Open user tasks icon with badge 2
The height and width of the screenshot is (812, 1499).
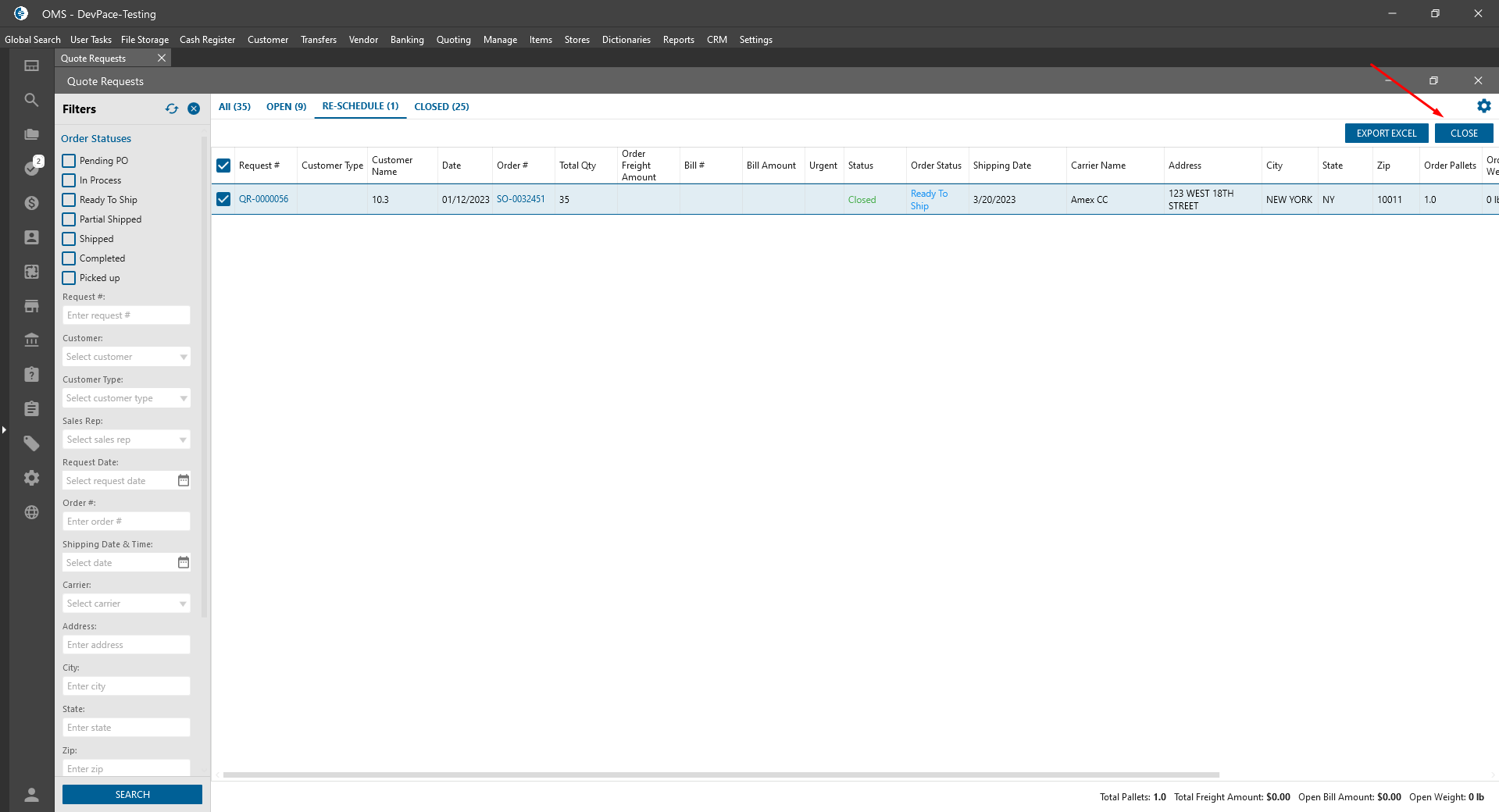[32, 167]
